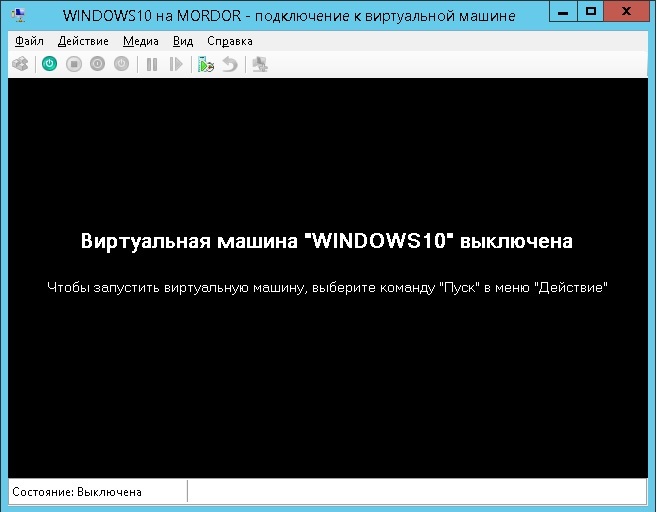Open the Вид menu

pos(183,41)
